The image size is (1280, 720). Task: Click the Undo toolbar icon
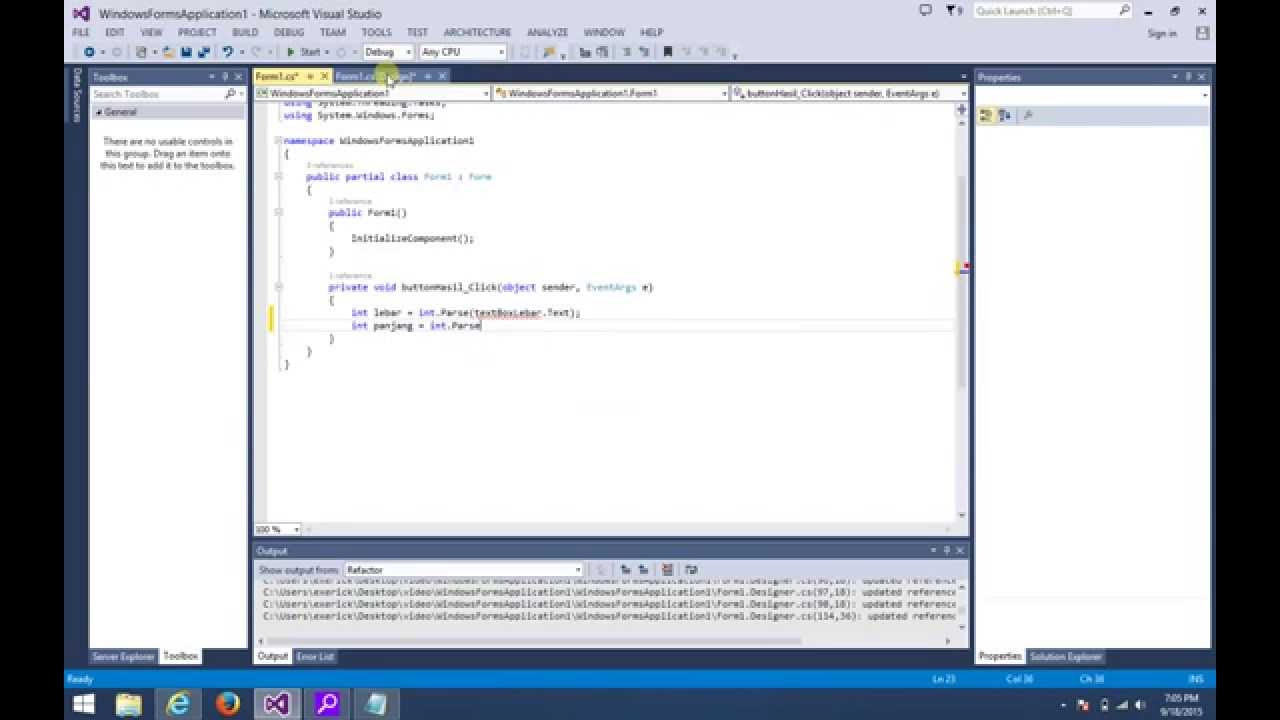click(228, 52)
